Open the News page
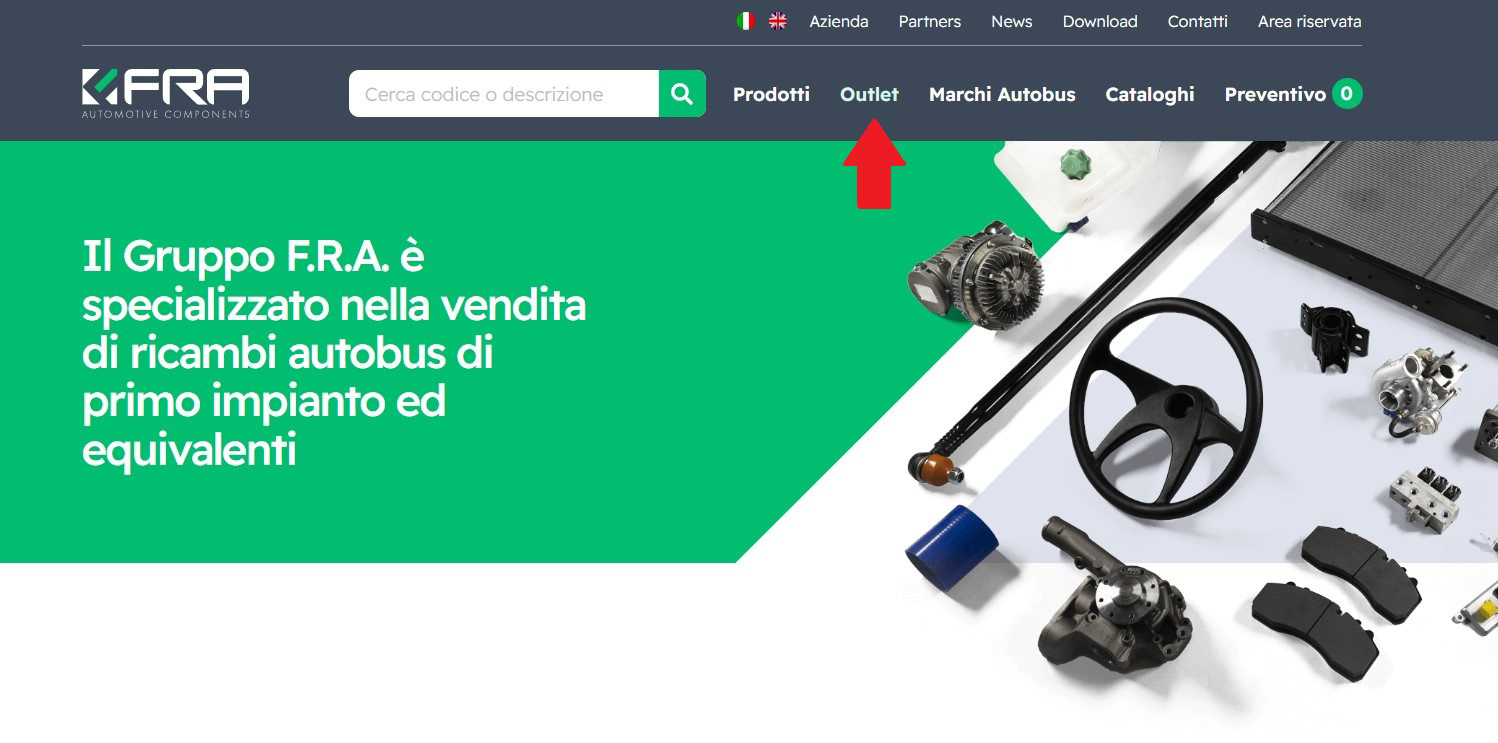 [1012, 21]
